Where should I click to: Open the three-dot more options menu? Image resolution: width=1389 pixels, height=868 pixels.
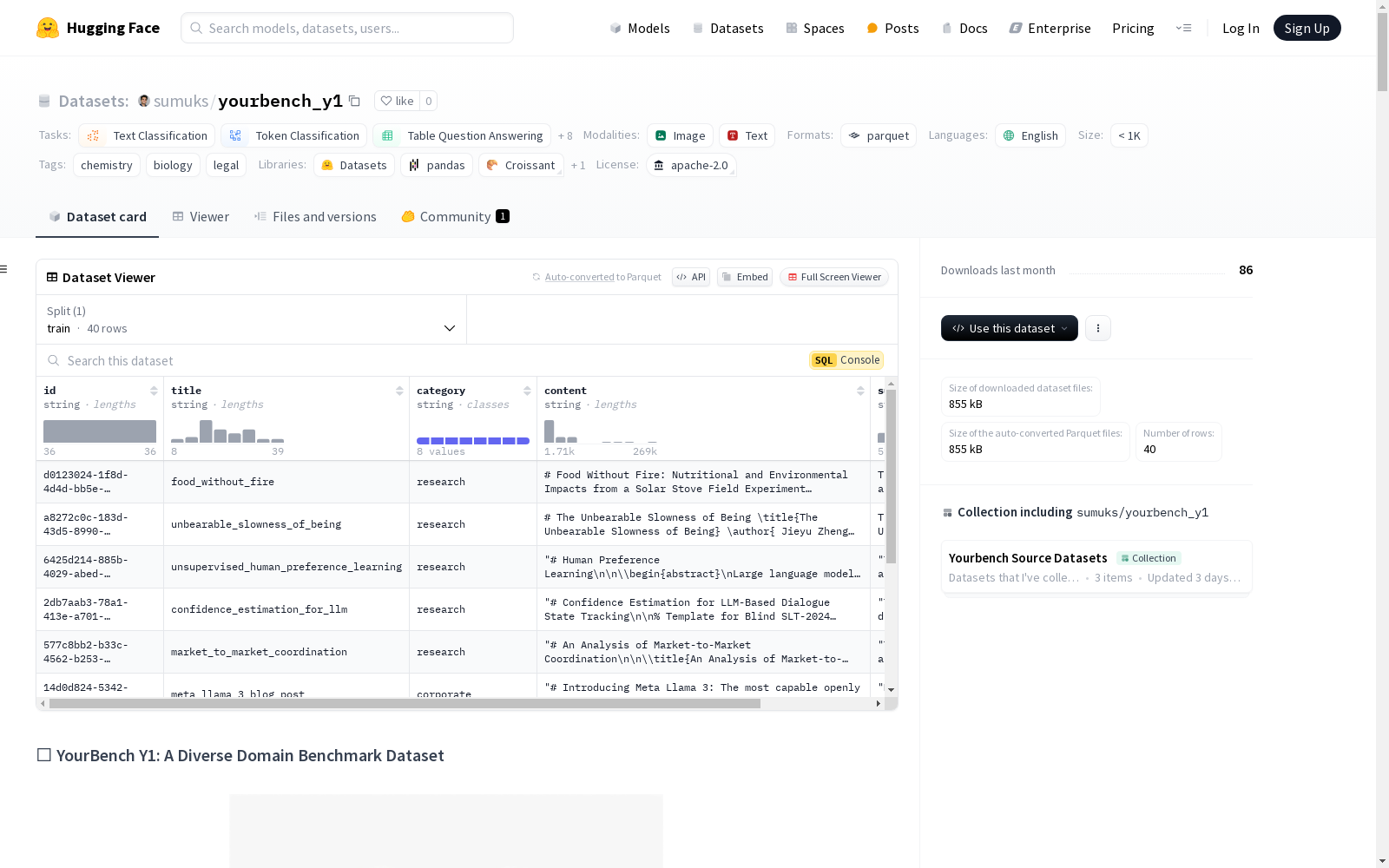[1098, 328]
